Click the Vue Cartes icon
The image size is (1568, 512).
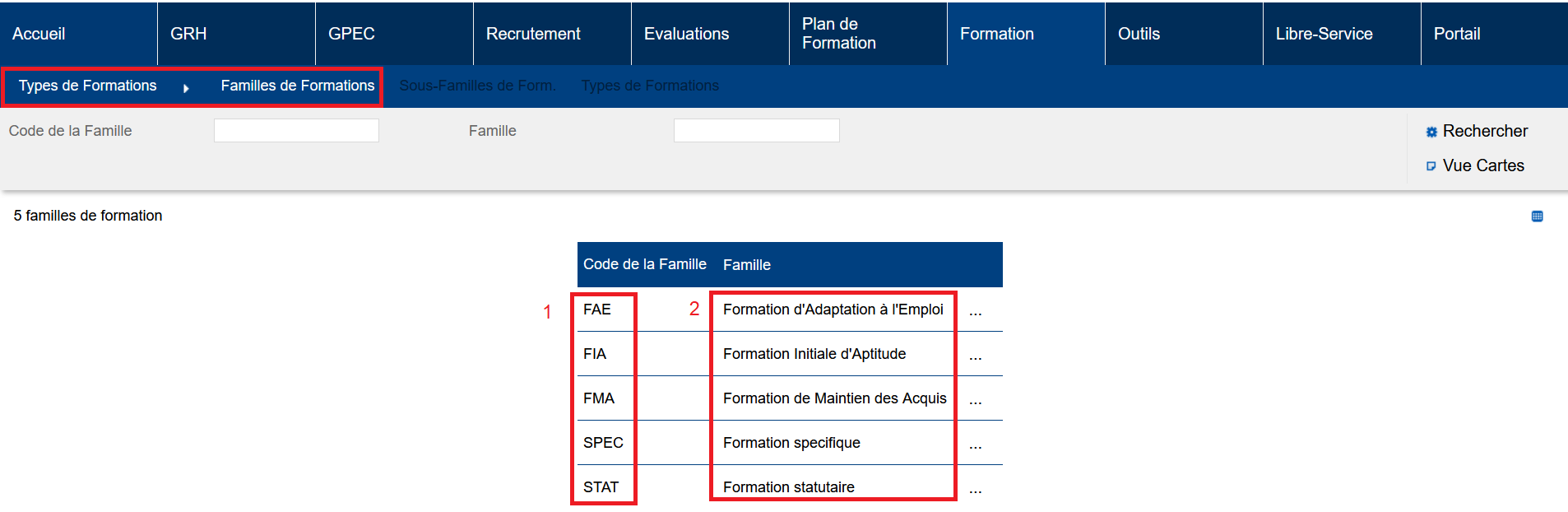(1431, 166)
